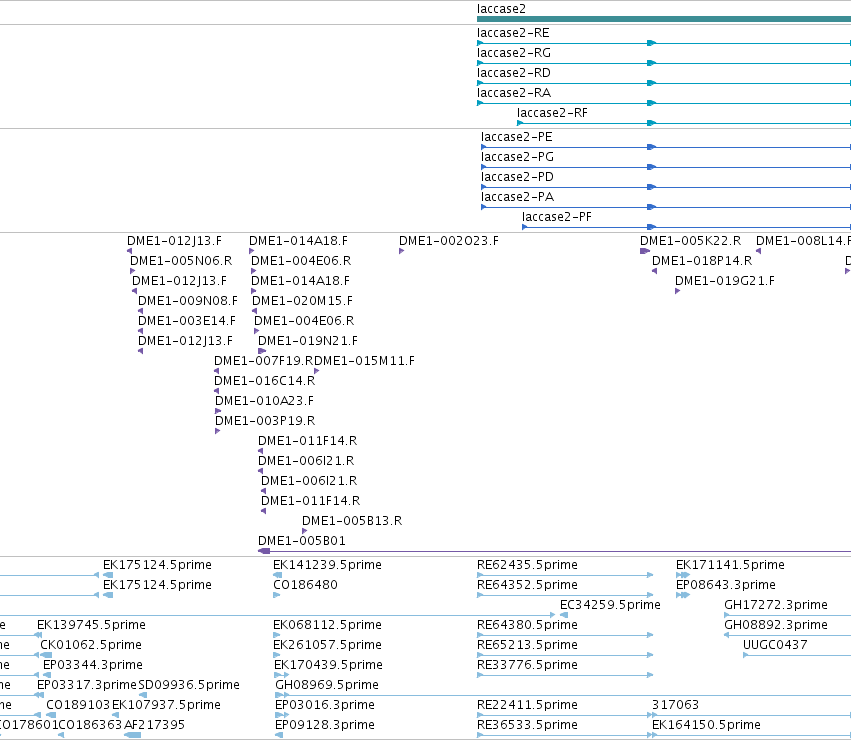Select the DME1-007F19.R feature label
851x740 pixels.
coord(263,361)
